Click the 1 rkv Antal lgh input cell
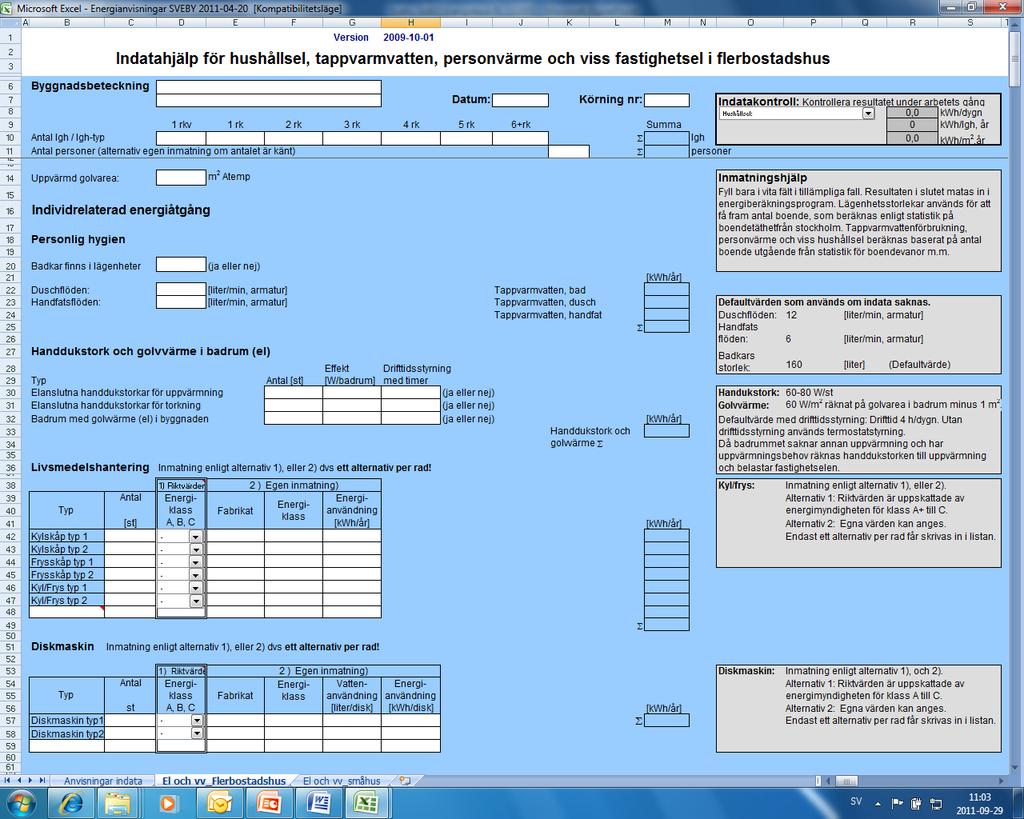Viewport: 1024px width, 819px height. (x=181, y=138)
